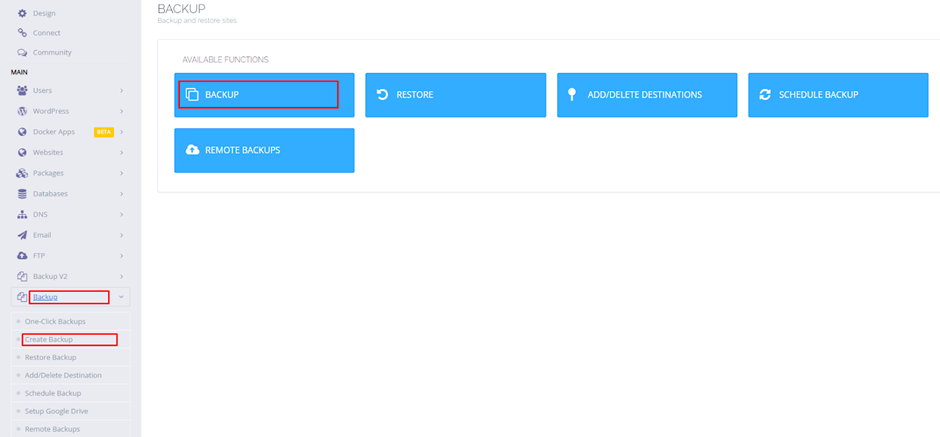
Task: Click the Community chat bubbles icon
Action: (x=22, y=53)
